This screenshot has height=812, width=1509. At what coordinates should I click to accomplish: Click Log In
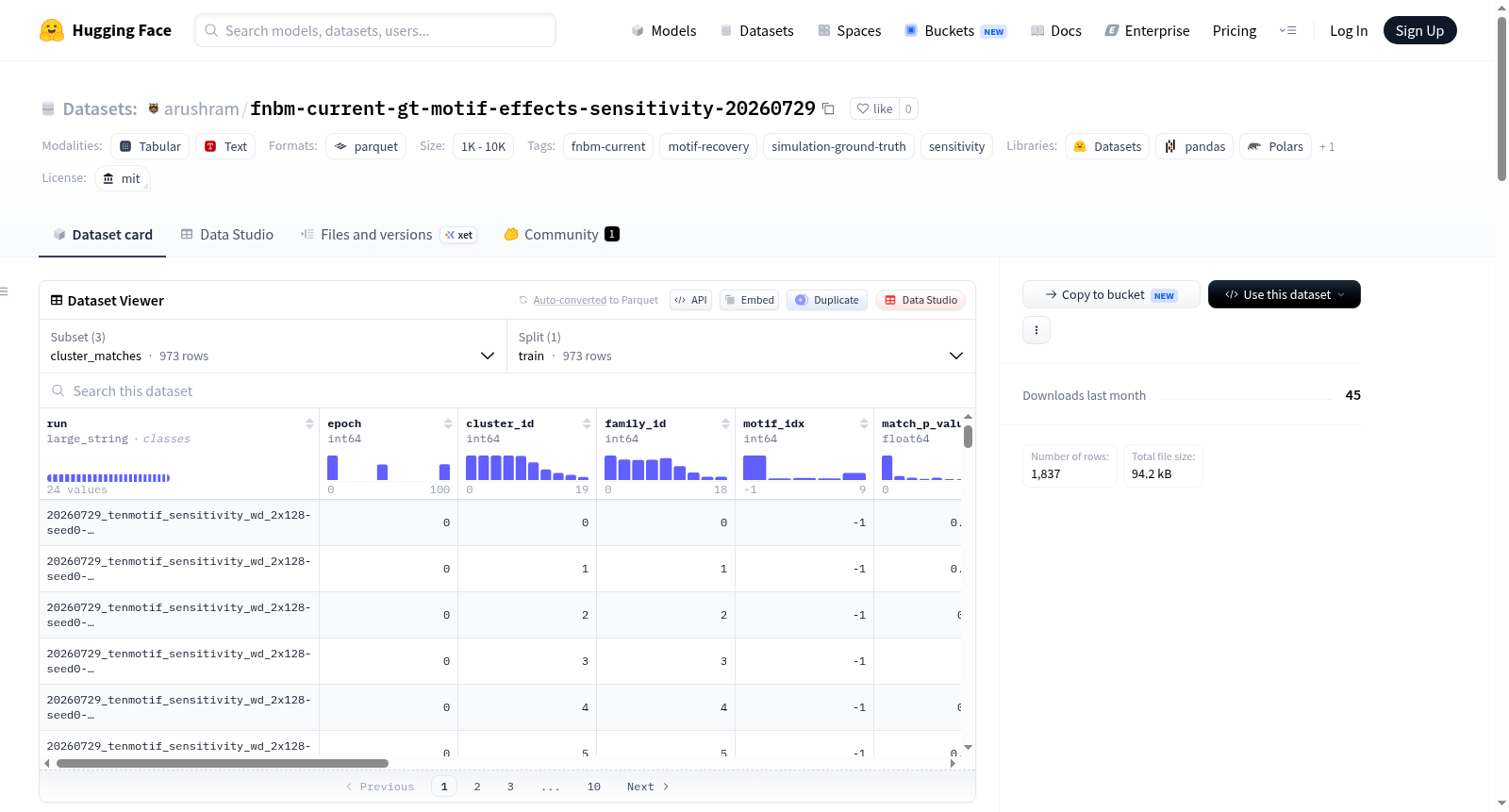1349,30
